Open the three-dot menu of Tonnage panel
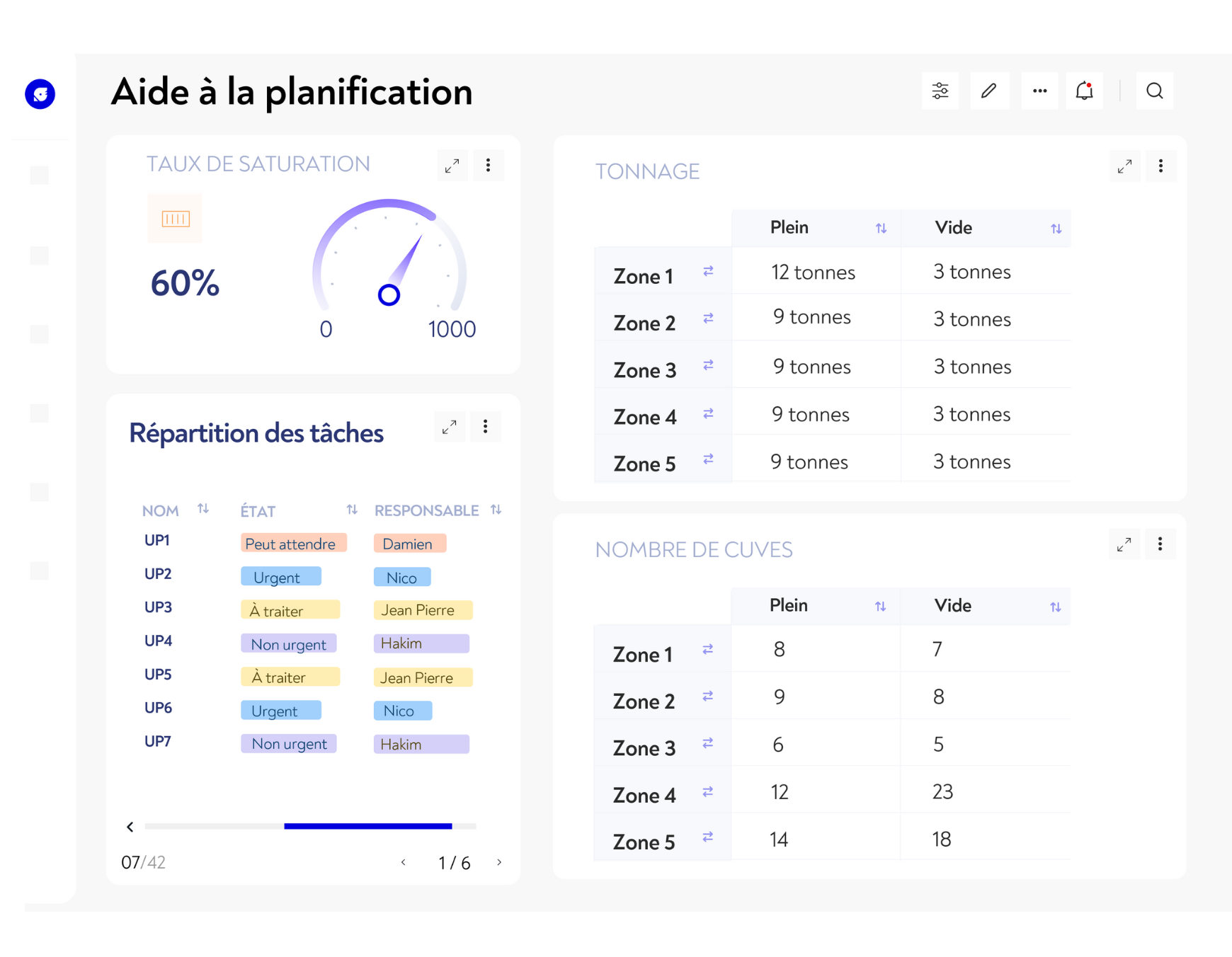 (1160, 166)
